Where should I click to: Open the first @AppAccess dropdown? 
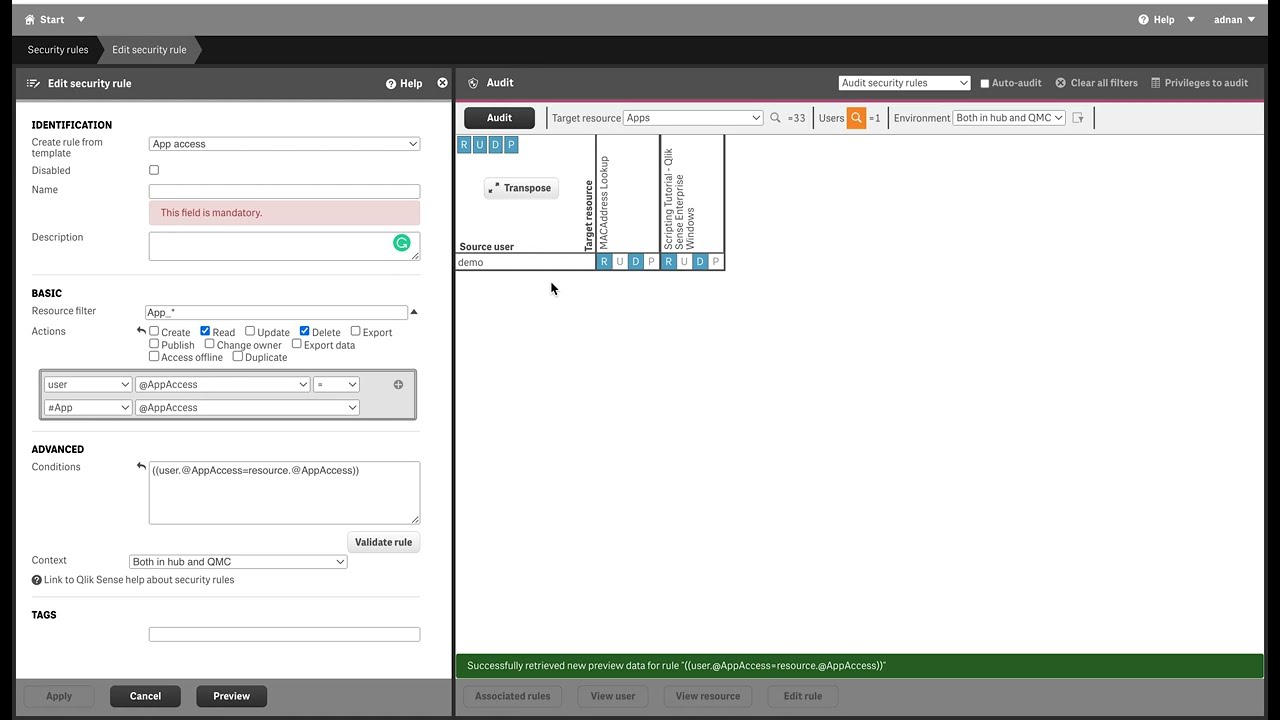pyautogui.click(x=222, y=385)
